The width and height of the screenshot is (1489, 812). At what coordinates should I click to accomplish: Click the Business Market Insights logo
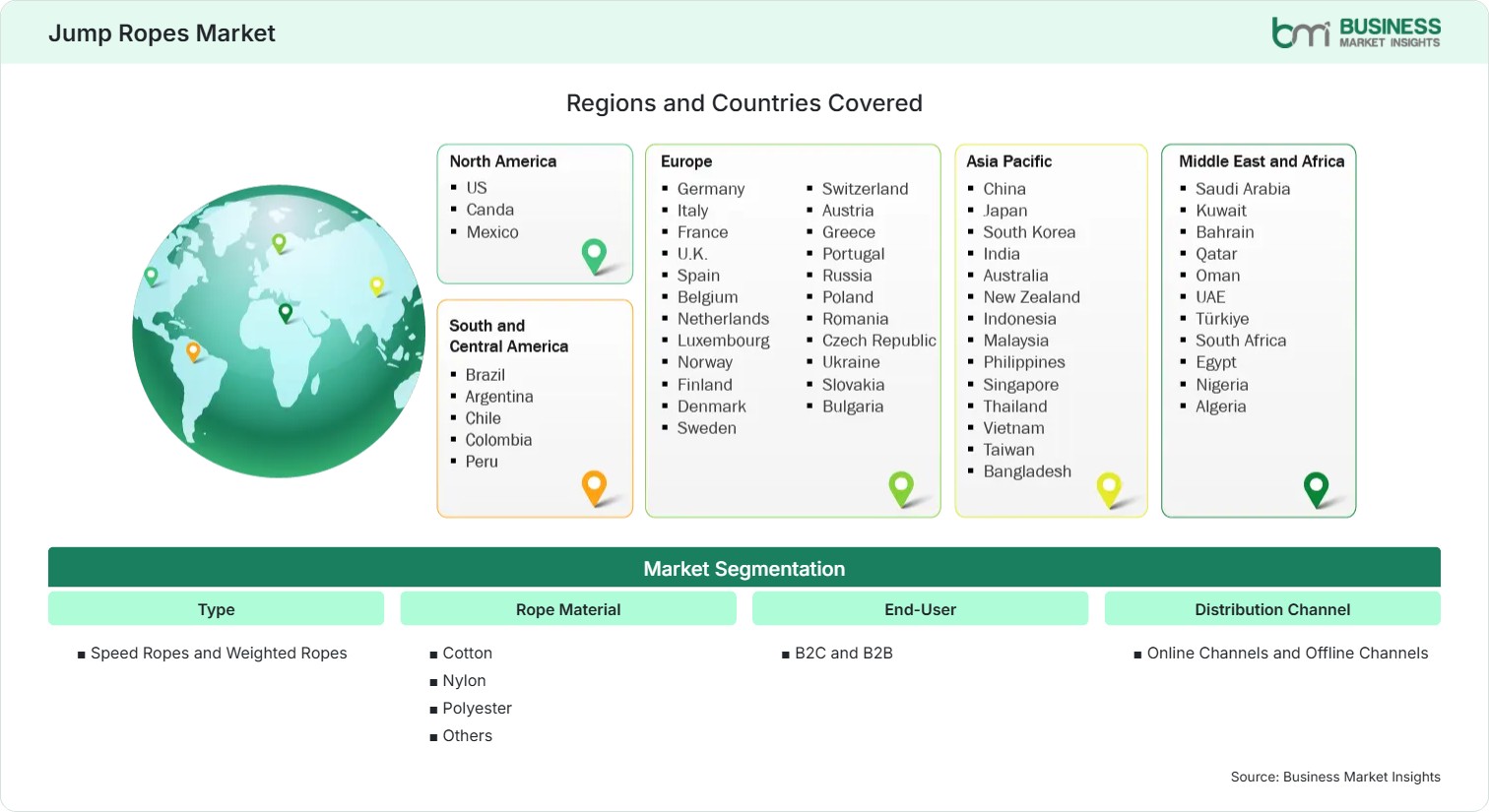[x=1356, y=32]
